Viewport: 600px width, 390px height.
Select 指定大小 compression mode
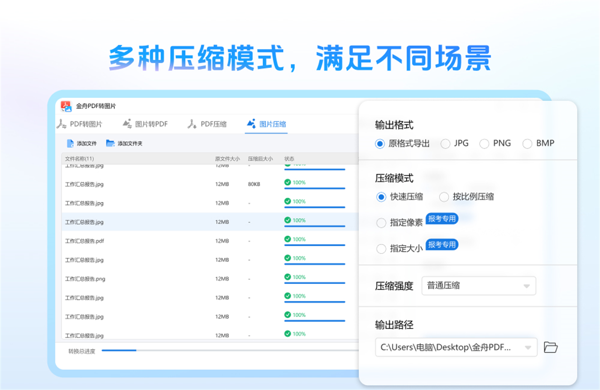point(399,248)
